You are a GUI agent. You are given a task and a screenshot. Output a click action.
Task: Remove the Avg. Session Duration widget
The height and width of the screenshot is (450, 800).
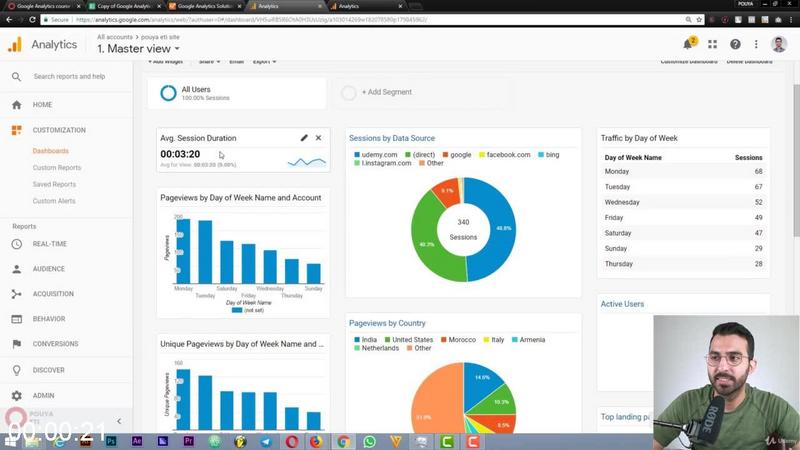pyautogui.click(x=318, y=138)
